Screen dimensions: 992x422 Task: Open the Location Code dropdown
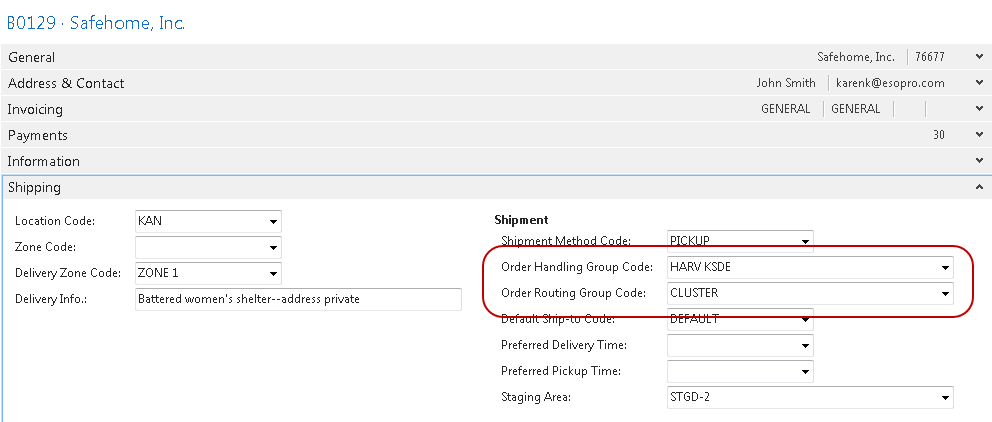(x=272, y=221)
